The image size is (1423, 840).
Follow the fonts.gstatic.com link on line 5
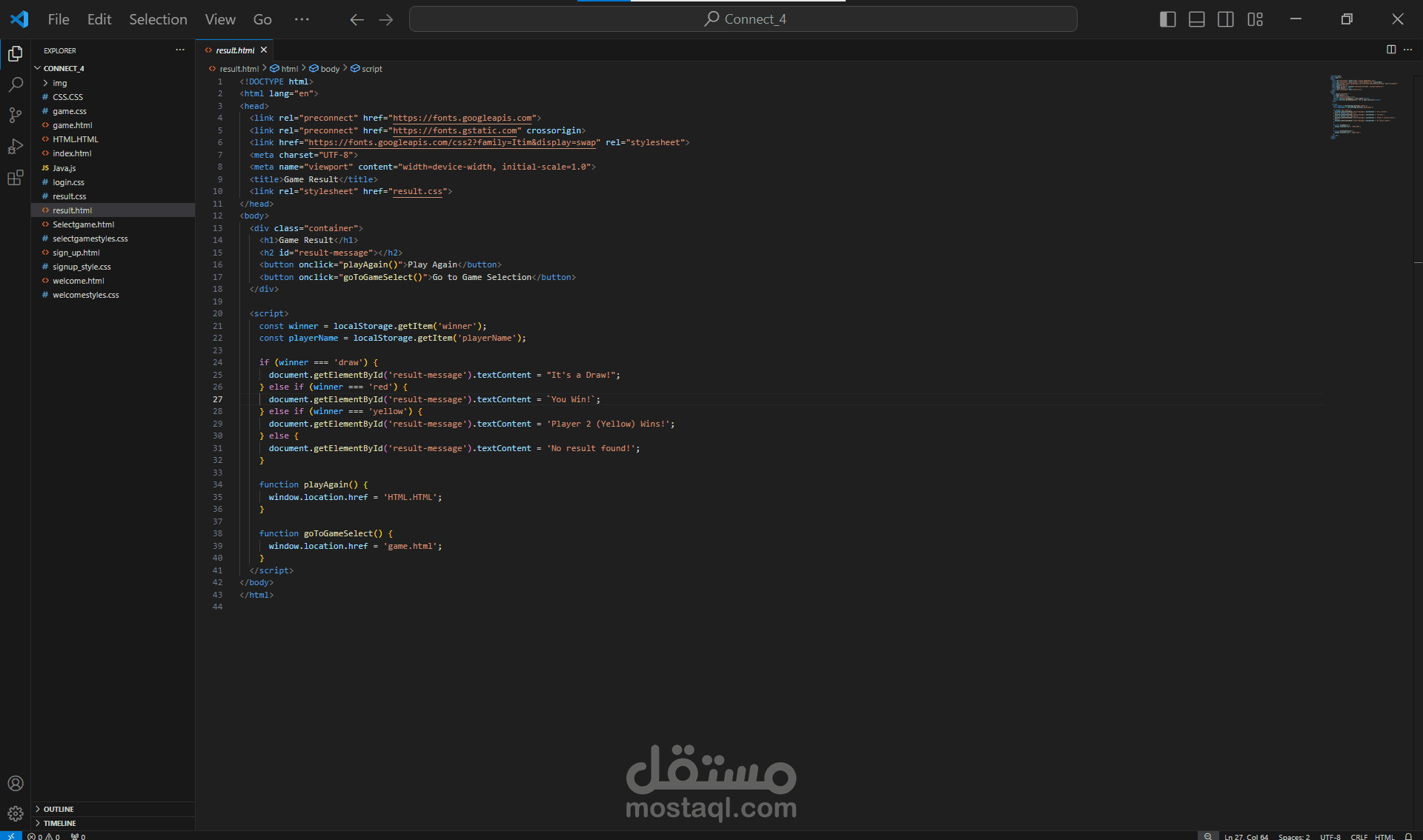[x=454, y=130]
